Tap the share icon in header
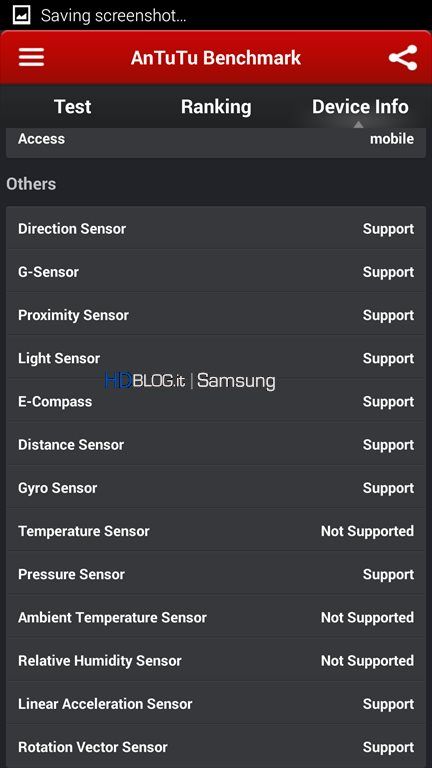Image resolution: width=432 pixels, height=768 pixels. coord(403,58)
